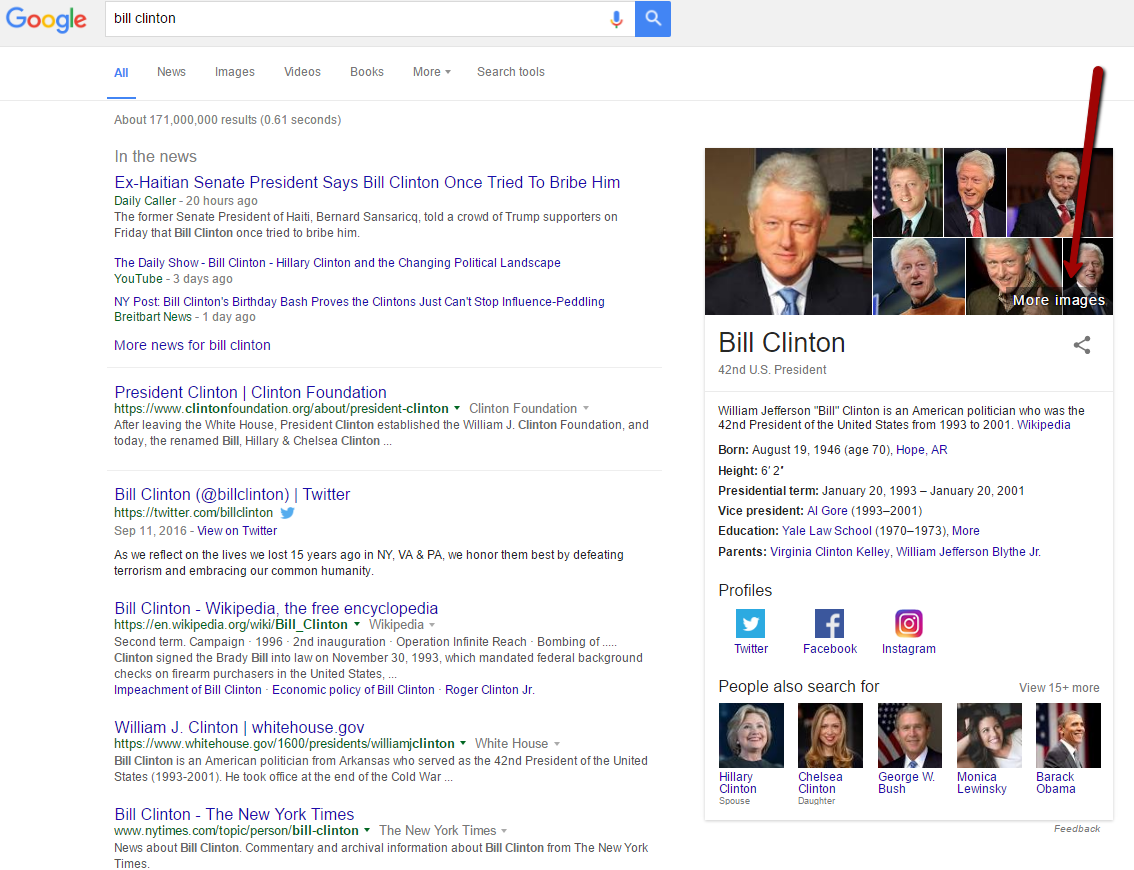Open the Instagram profile icon
The height and width of the screenshot is (870, 1134).
(x=908, y=624)
